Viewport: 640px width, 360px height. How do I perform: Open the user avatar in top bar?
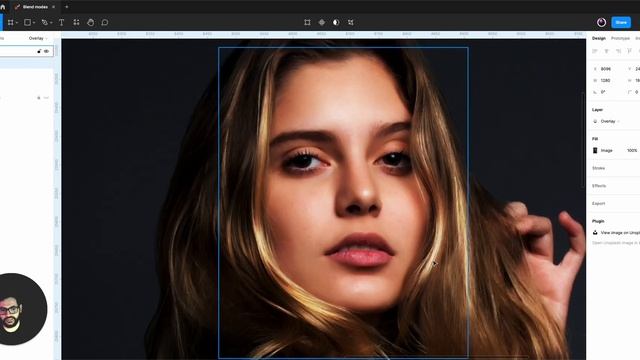click(x=601, y=22)
